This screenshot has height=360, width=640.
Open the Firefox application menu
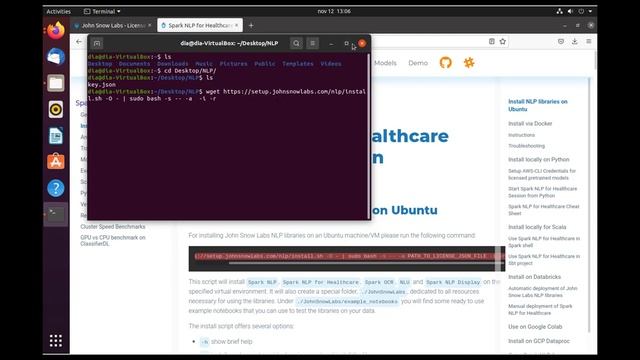[589, 41]
